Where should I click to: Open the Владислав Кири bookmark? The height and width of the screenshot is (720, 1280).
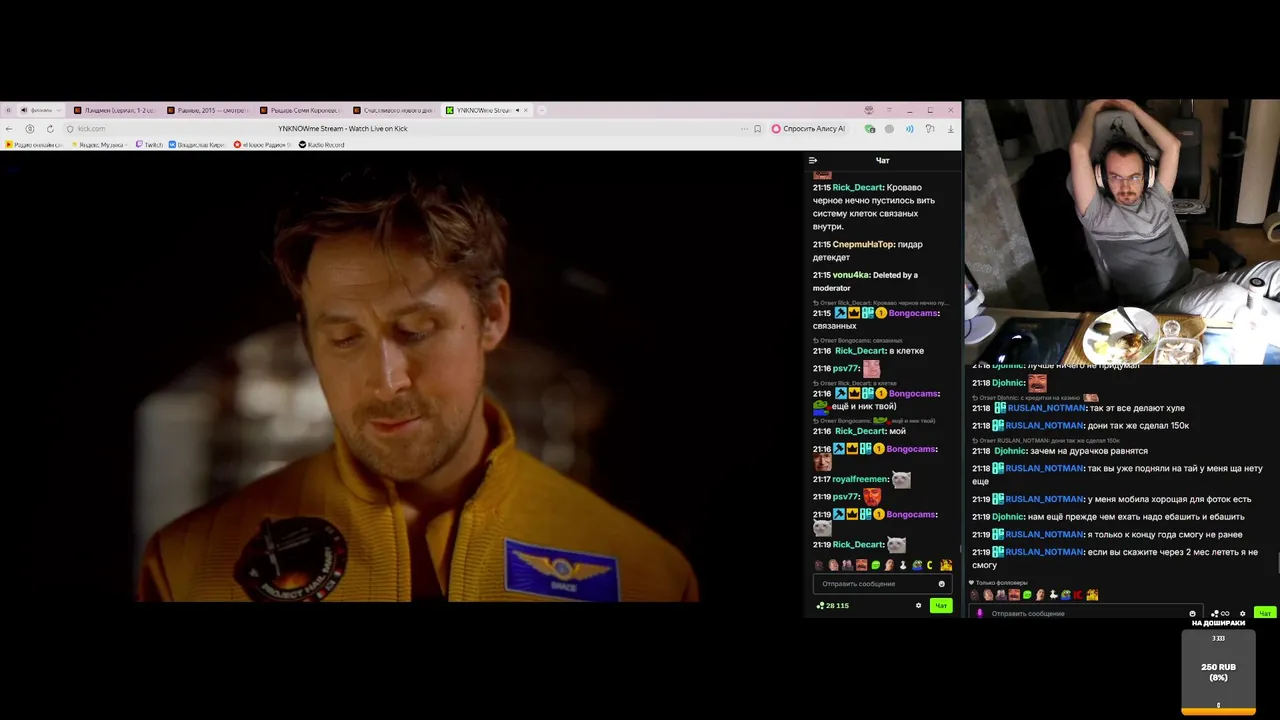pyautogui.click(x=197, y=145)
